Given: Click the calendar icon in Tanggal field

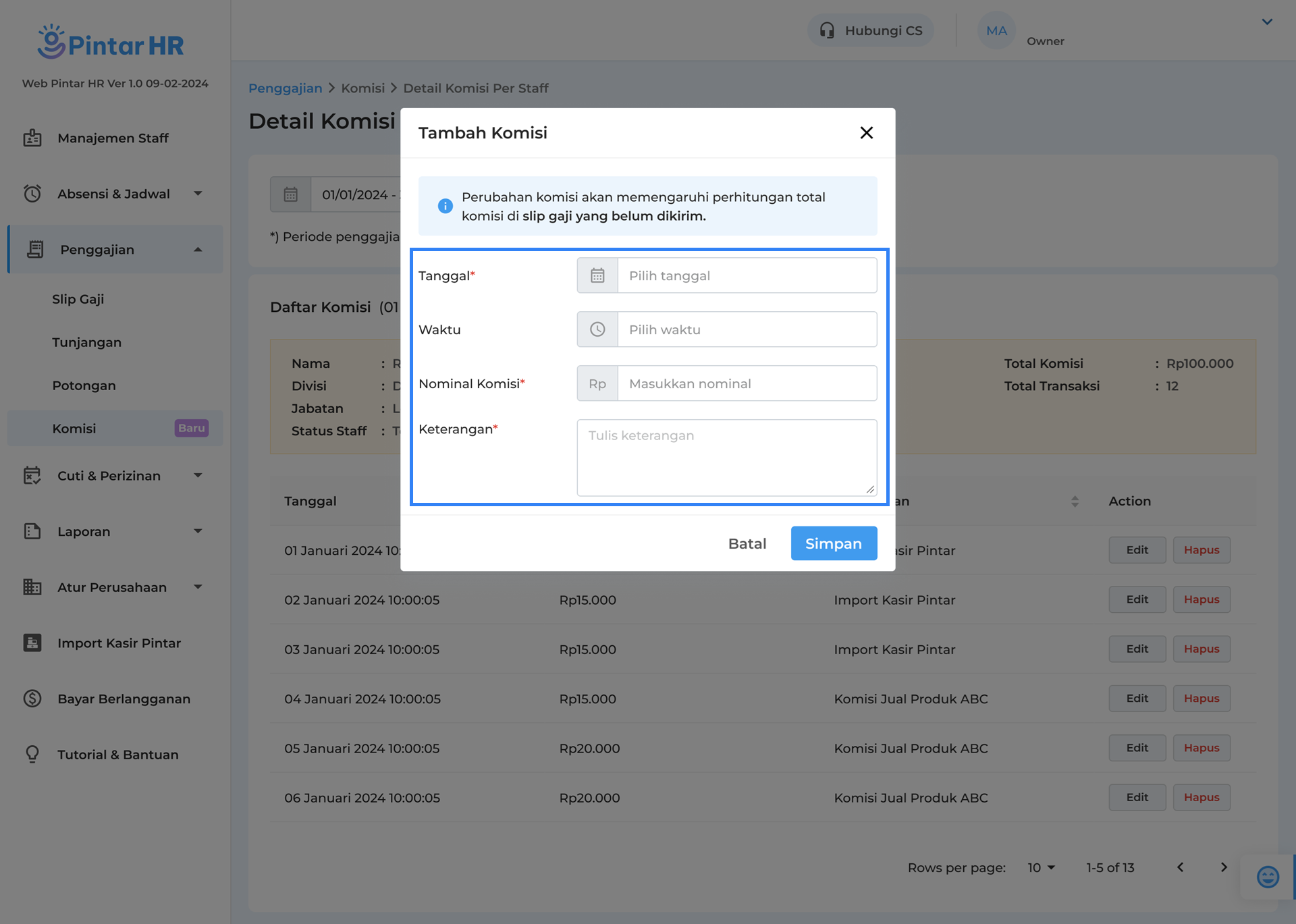Looking at the screenshot, I should tap(597, 275).
